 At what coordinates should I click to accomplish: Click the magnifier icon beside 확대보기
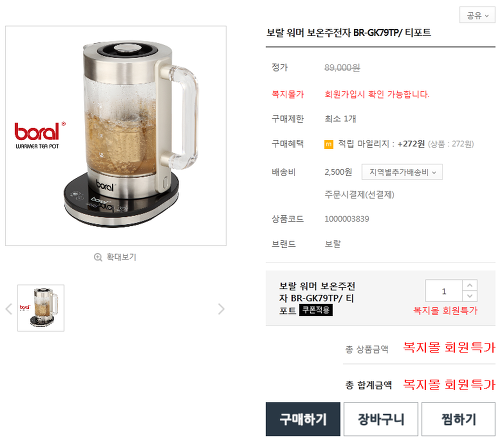click(x=98, y=257)
